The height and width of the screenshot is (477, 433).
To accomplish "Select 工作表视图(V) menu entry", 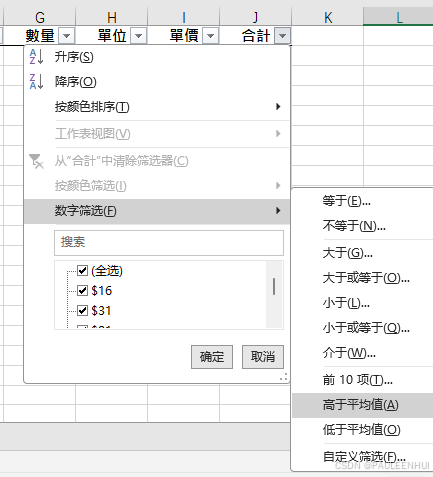I will click(157, 134).
